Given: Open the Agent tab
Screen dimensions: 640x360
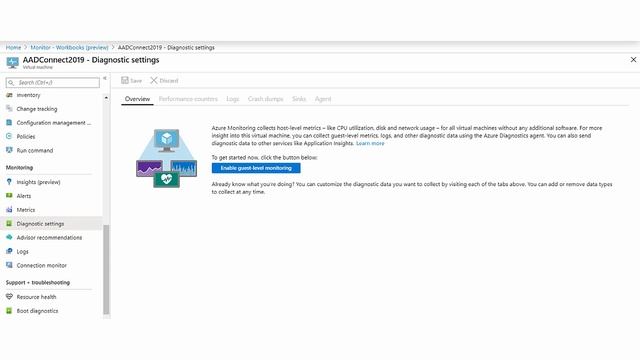Looking at the screenshot, I should click(x=323, y=99).
